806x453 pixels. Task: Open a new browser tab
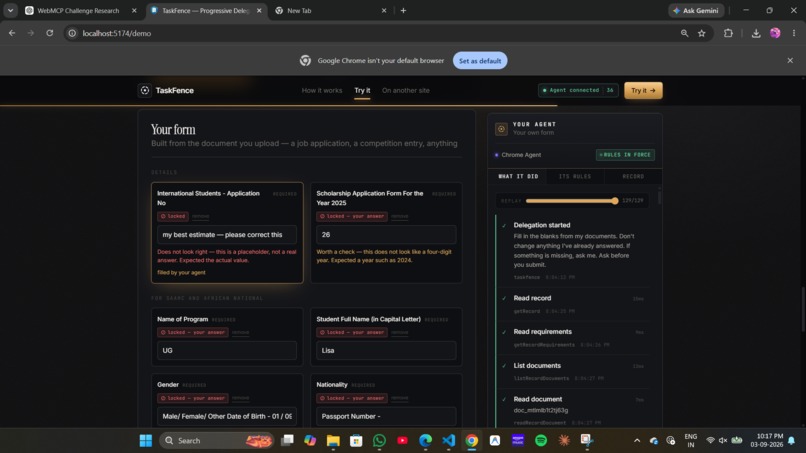coord(403,10)
